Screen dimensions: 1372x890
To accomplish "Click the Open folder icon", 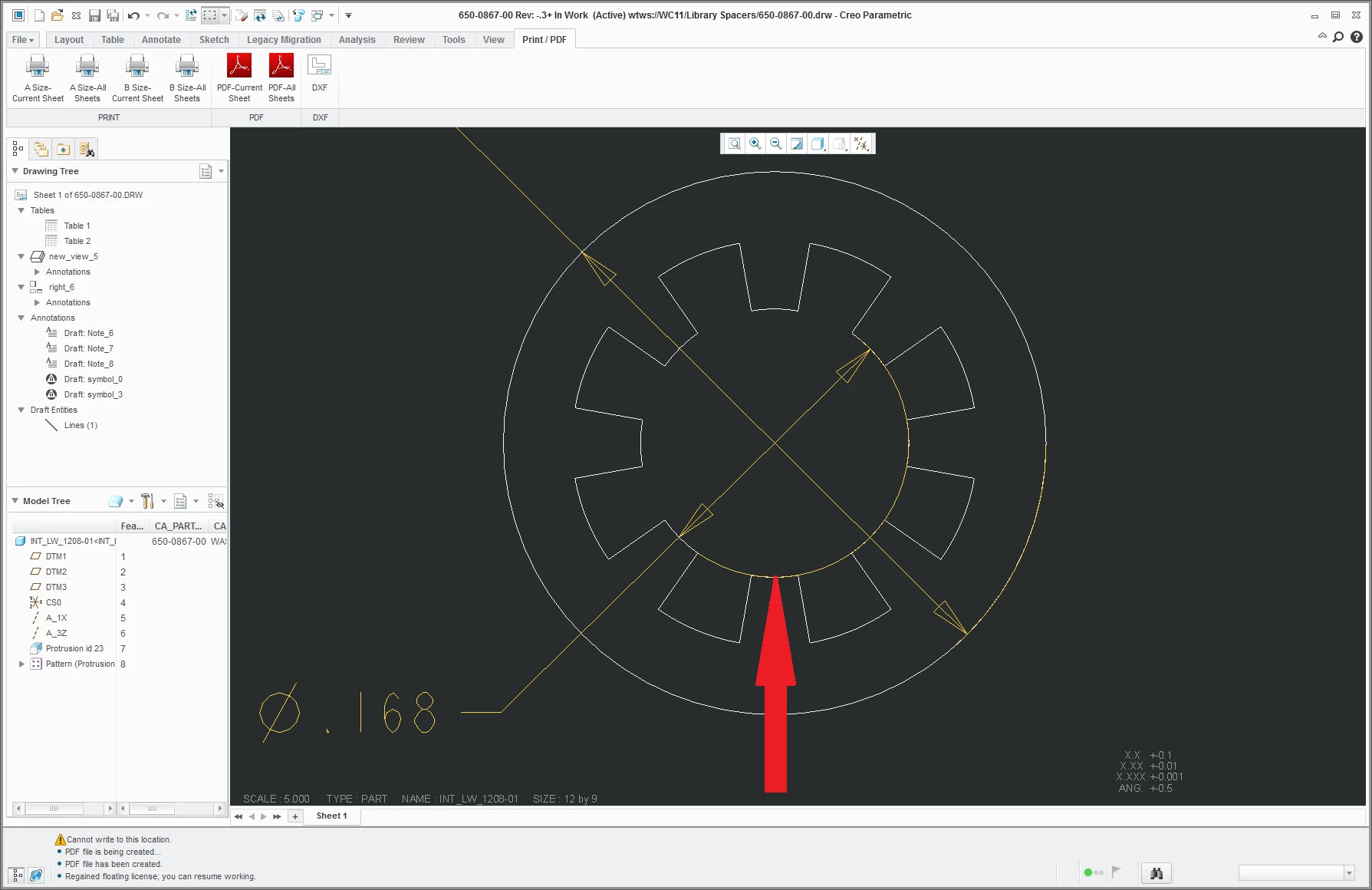I will coord(58,15).
